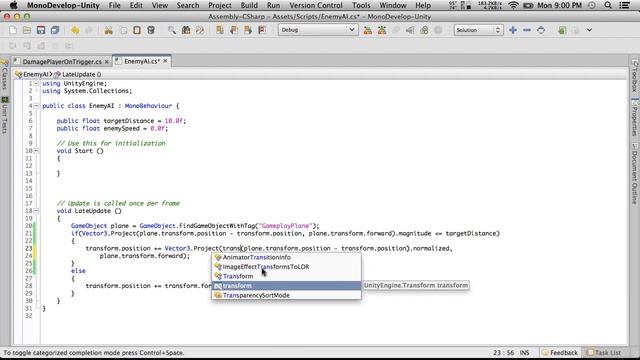This screenshot has height=360, width=640.
Task: Open the Spotlight search icon in menu bar
Action: click(x=608, y=5)
